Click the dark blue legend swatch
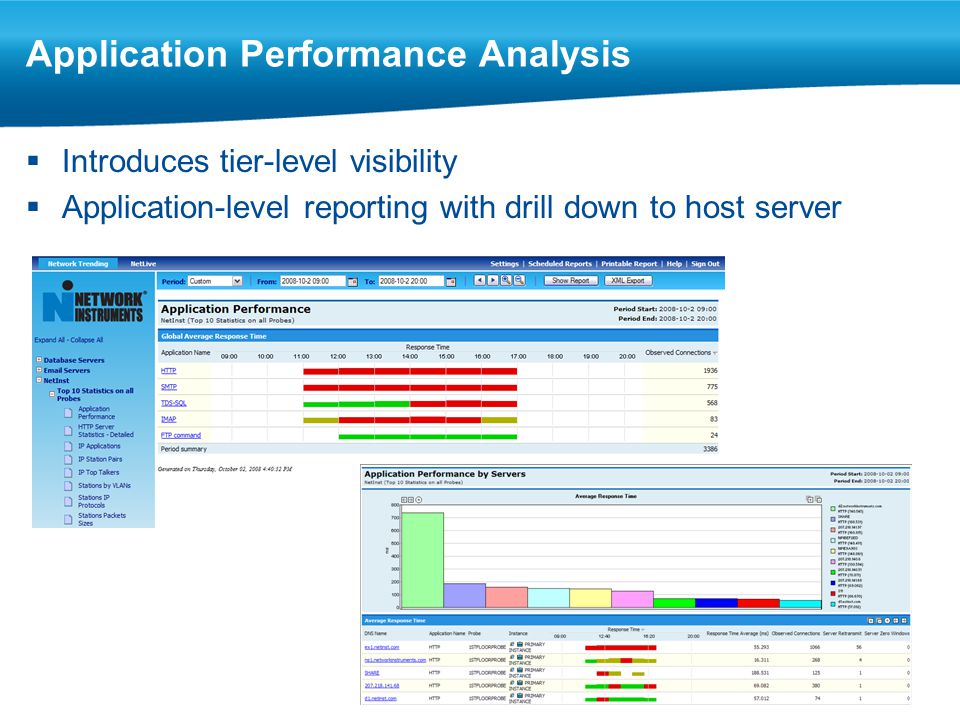 pyautogui.click(x=833, y=583)
